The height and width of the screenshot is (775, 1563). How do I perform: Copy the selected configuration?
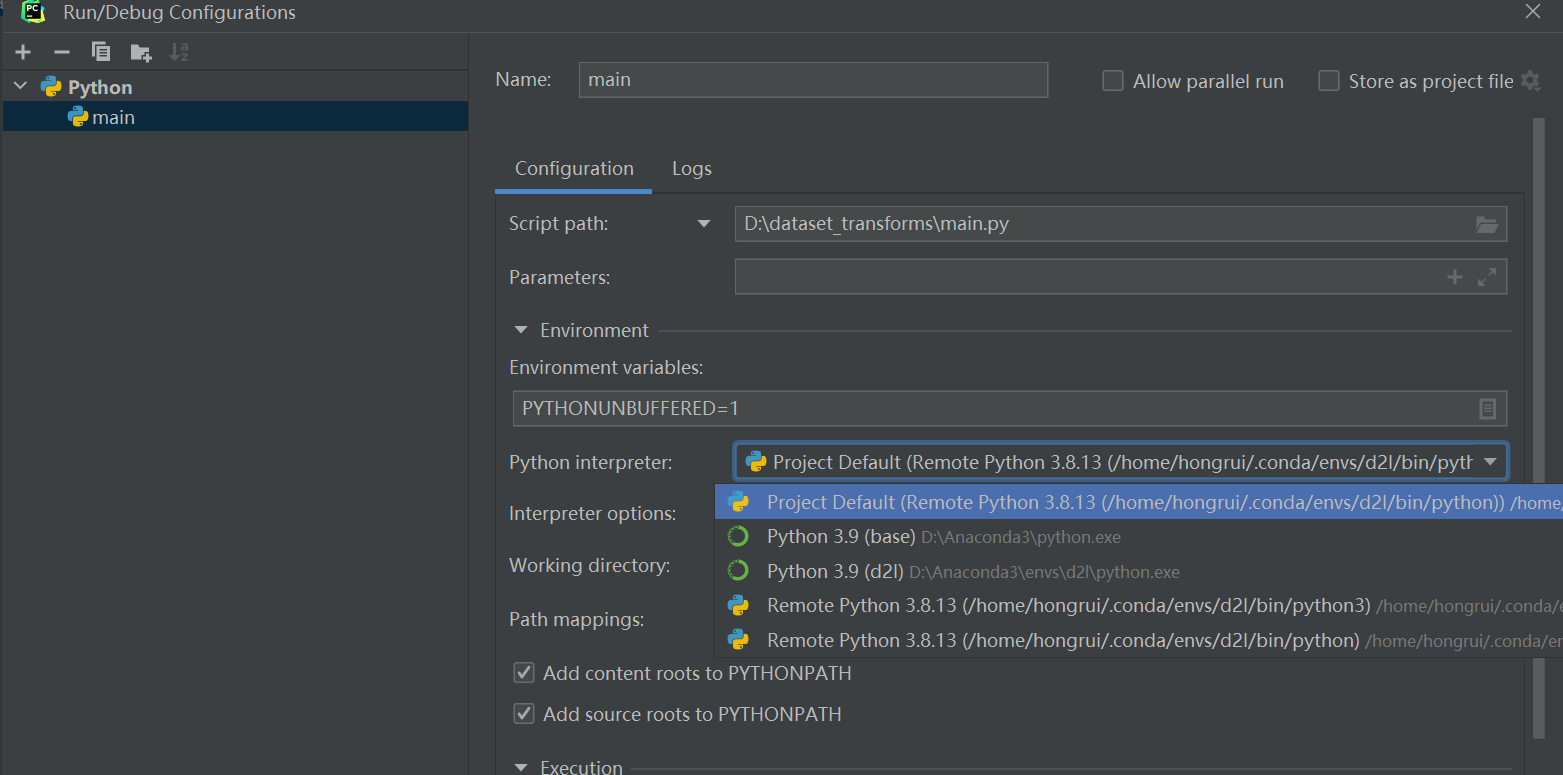pyautogui.click(x=101, y=52)
